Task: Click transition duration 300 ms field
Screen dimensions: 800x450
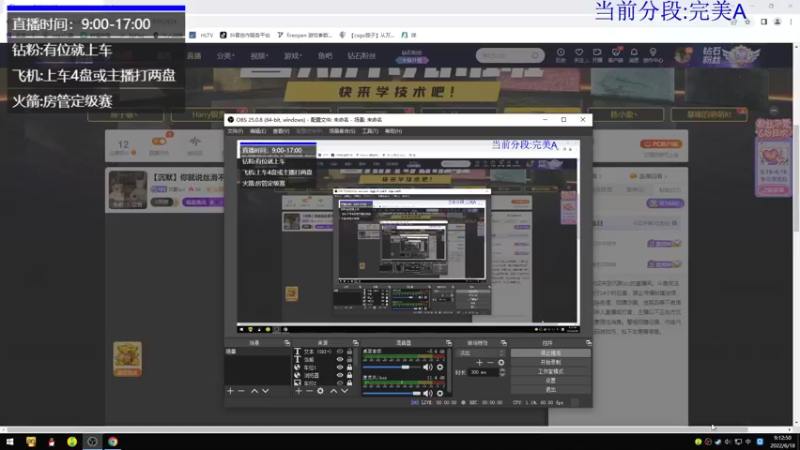Action: (x=483, y=372)
